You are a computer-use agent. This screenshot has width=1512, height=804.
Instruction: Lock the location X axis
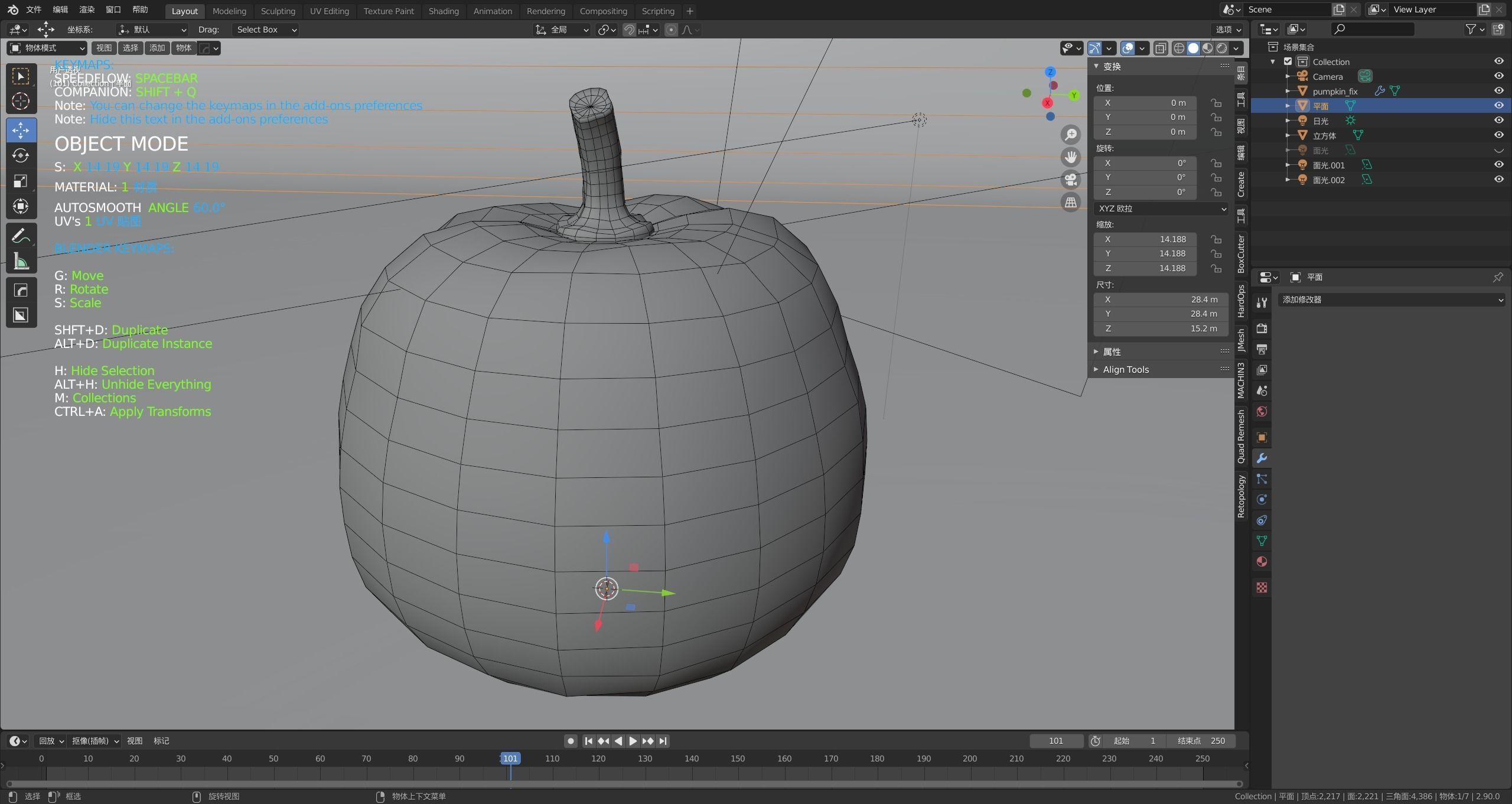tap(1216, 103)
